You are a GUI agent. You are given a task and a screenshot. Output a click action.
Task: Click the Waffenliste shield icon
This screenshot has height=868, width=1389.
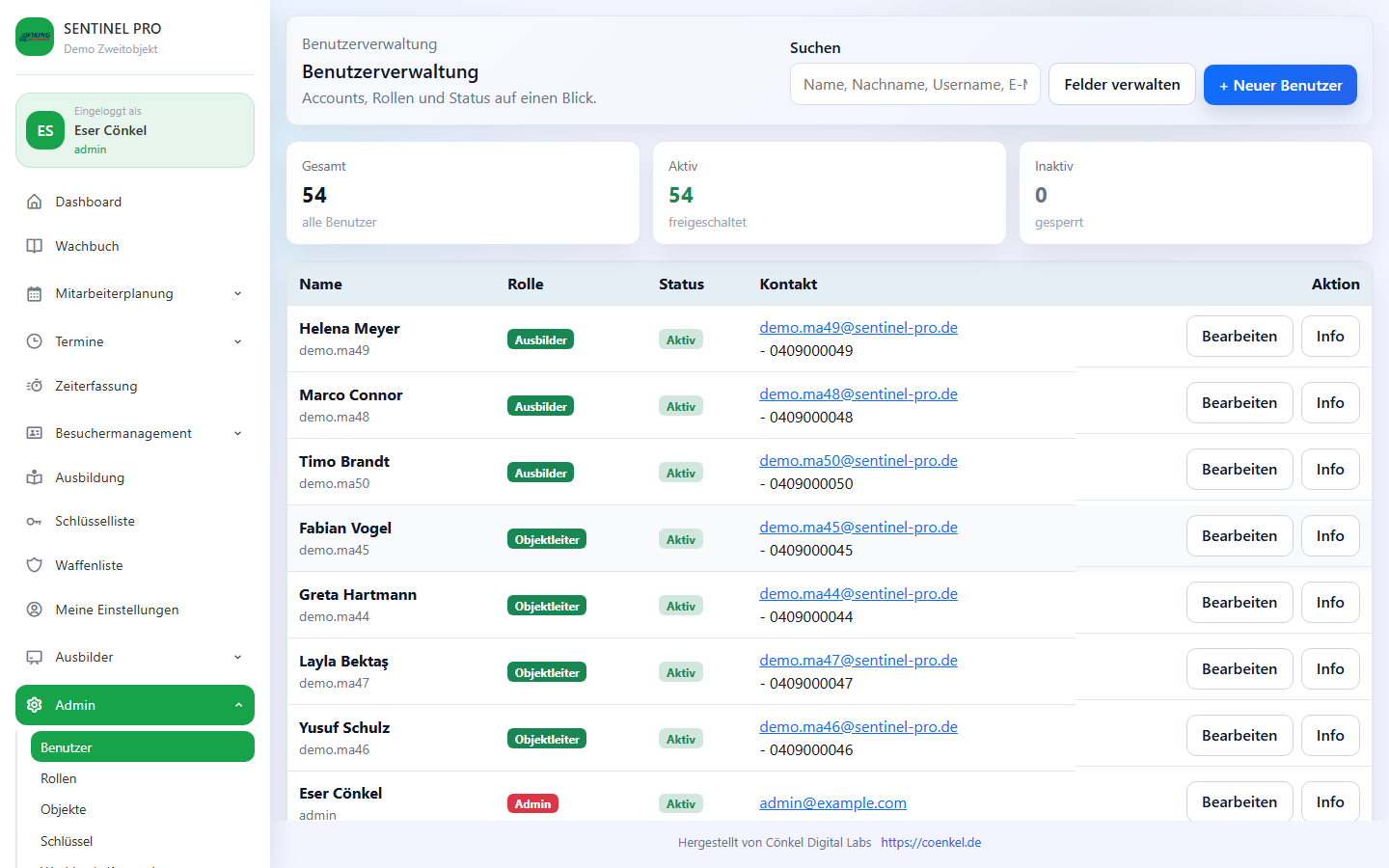(x=35, y=565)
